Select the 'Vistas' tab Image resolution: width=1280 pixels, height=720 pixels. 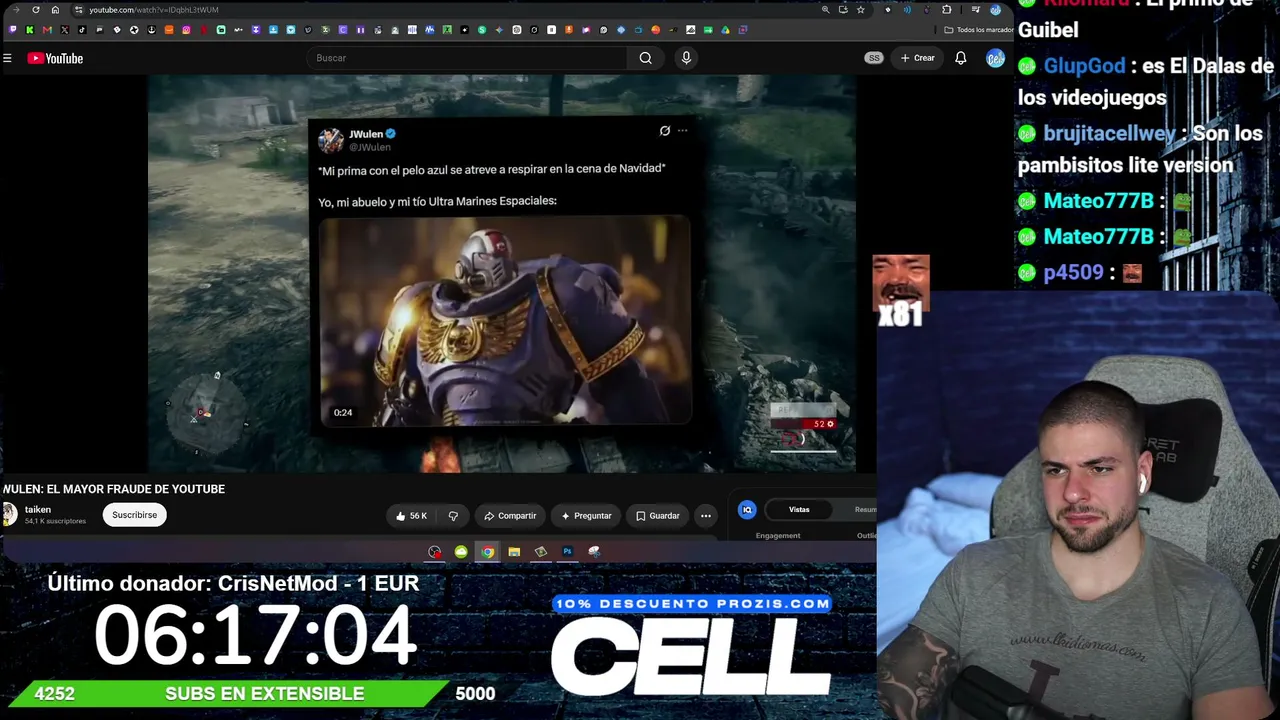799,510
